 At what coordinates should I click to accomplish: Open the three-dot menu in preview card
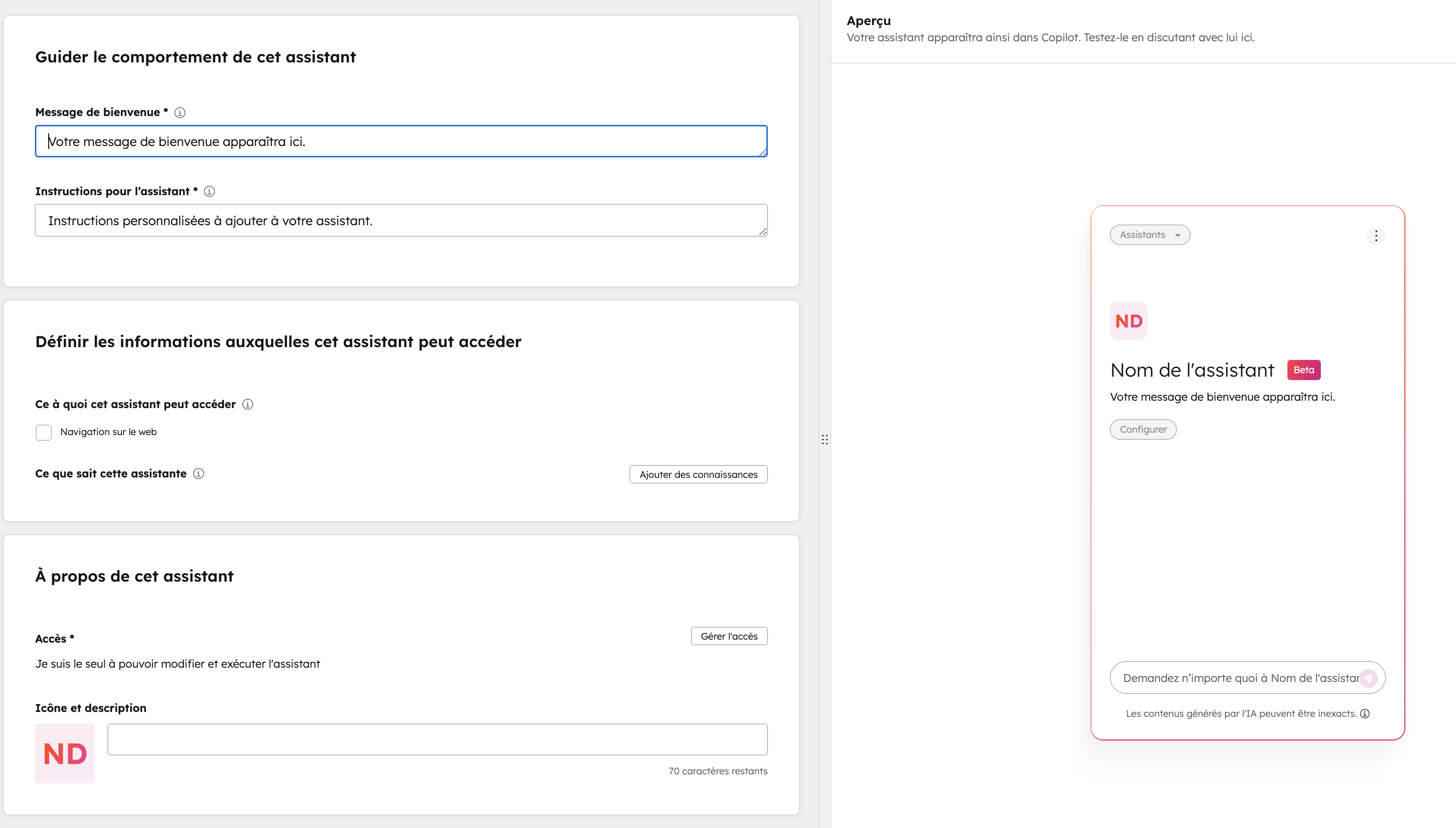click(1376, 236)
